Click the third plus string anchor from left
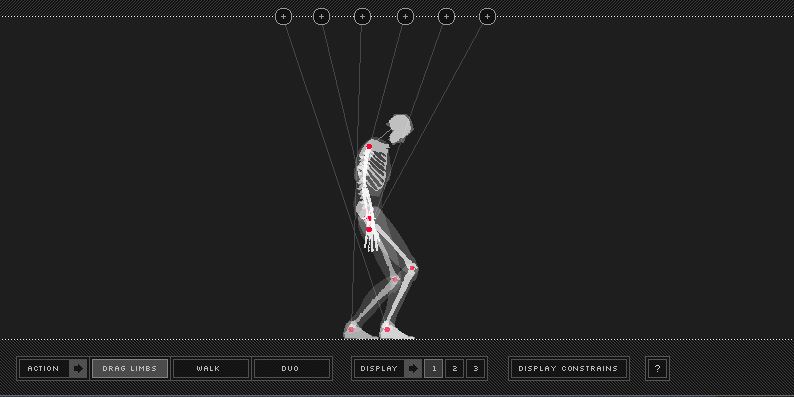Image resolution: width=794 pixels, height=397 pixels. [x=362, y=17]
